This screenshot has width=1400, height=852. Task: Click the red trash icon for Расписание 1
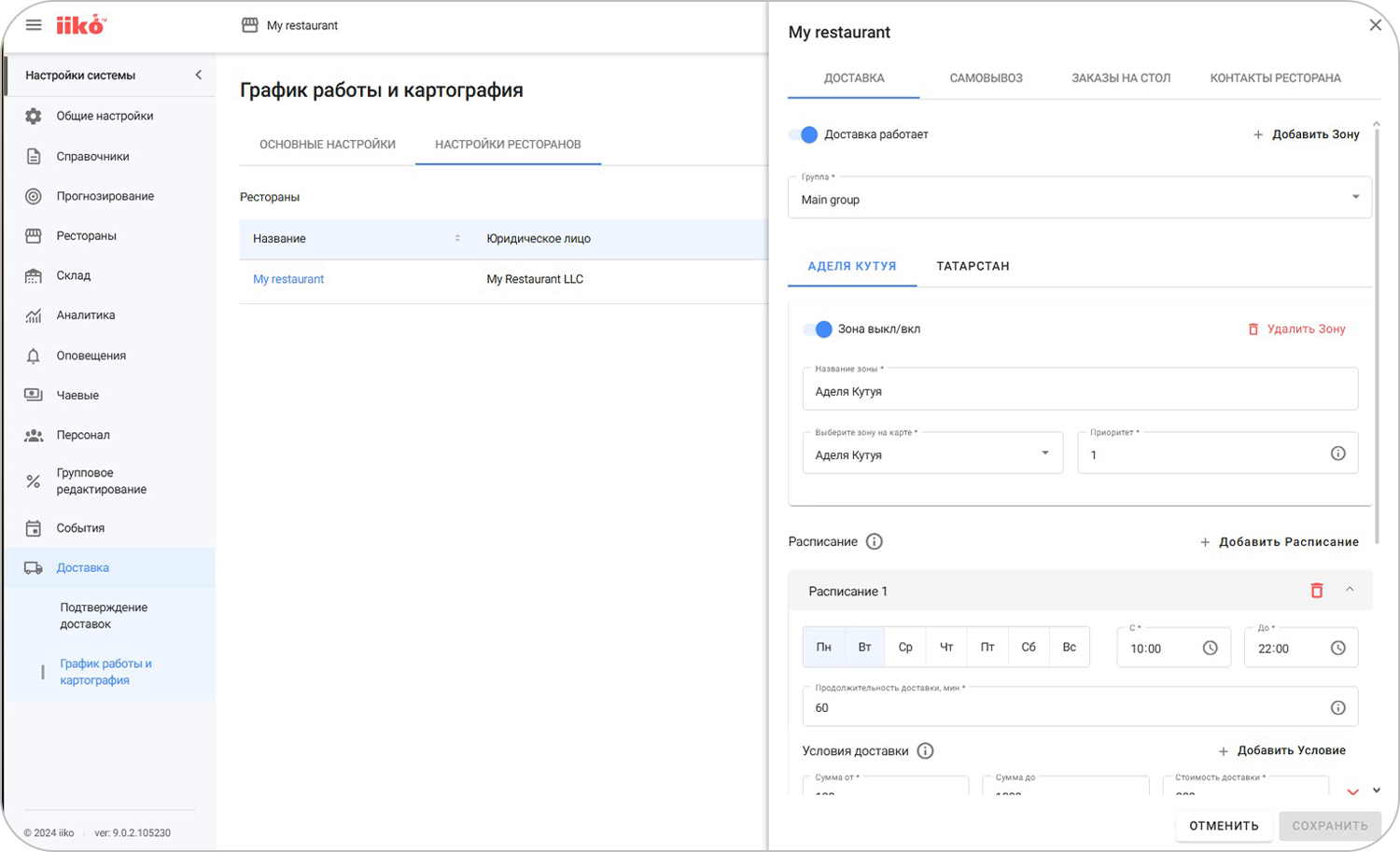[x=1316, y=591]
